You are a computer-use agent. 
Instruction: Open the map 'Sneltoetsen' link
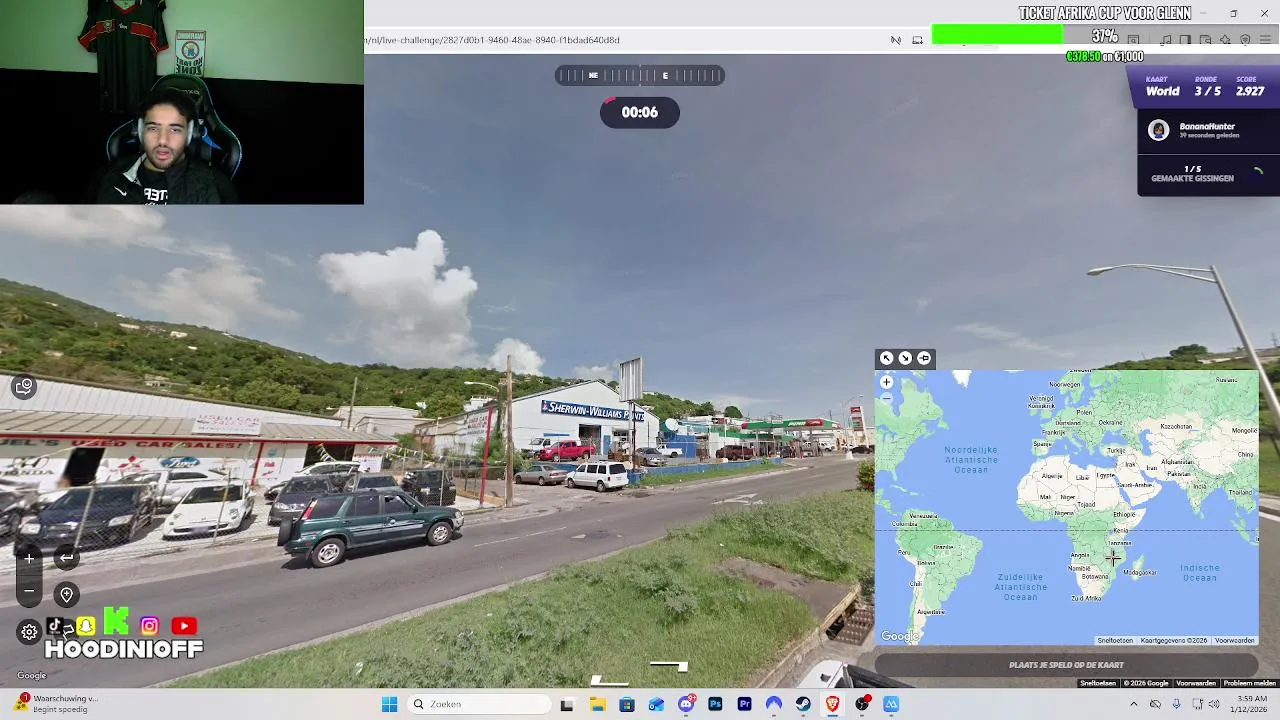coord(1115,640)
